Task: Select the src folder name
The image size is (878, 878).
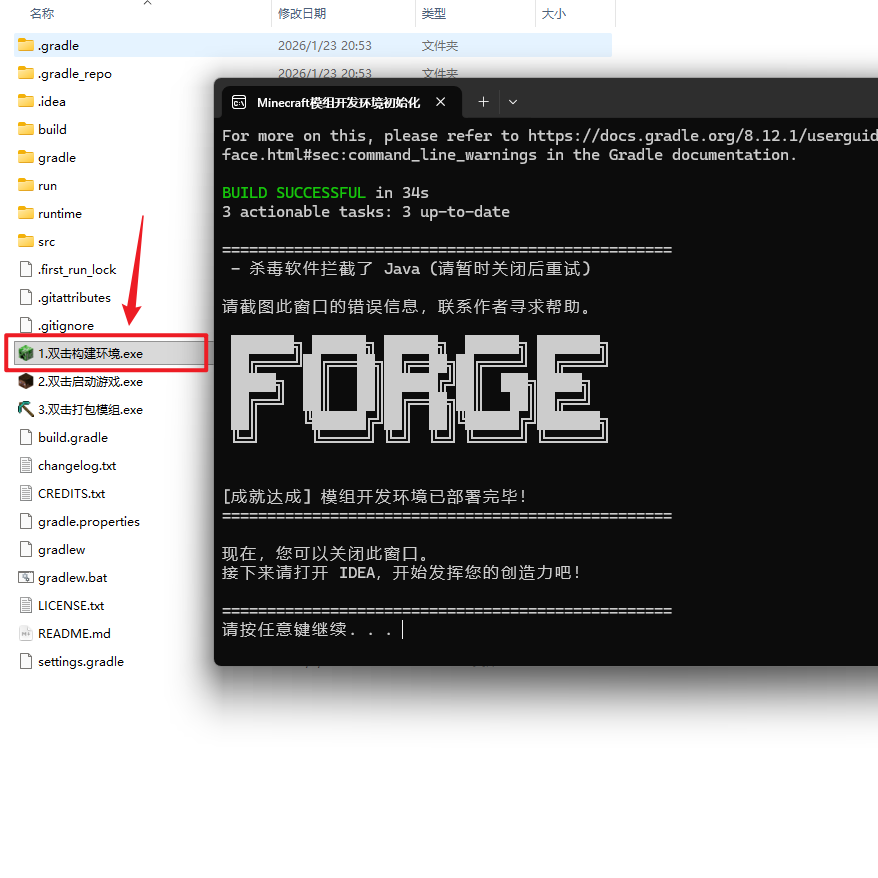Action: (x=46, y=242)
